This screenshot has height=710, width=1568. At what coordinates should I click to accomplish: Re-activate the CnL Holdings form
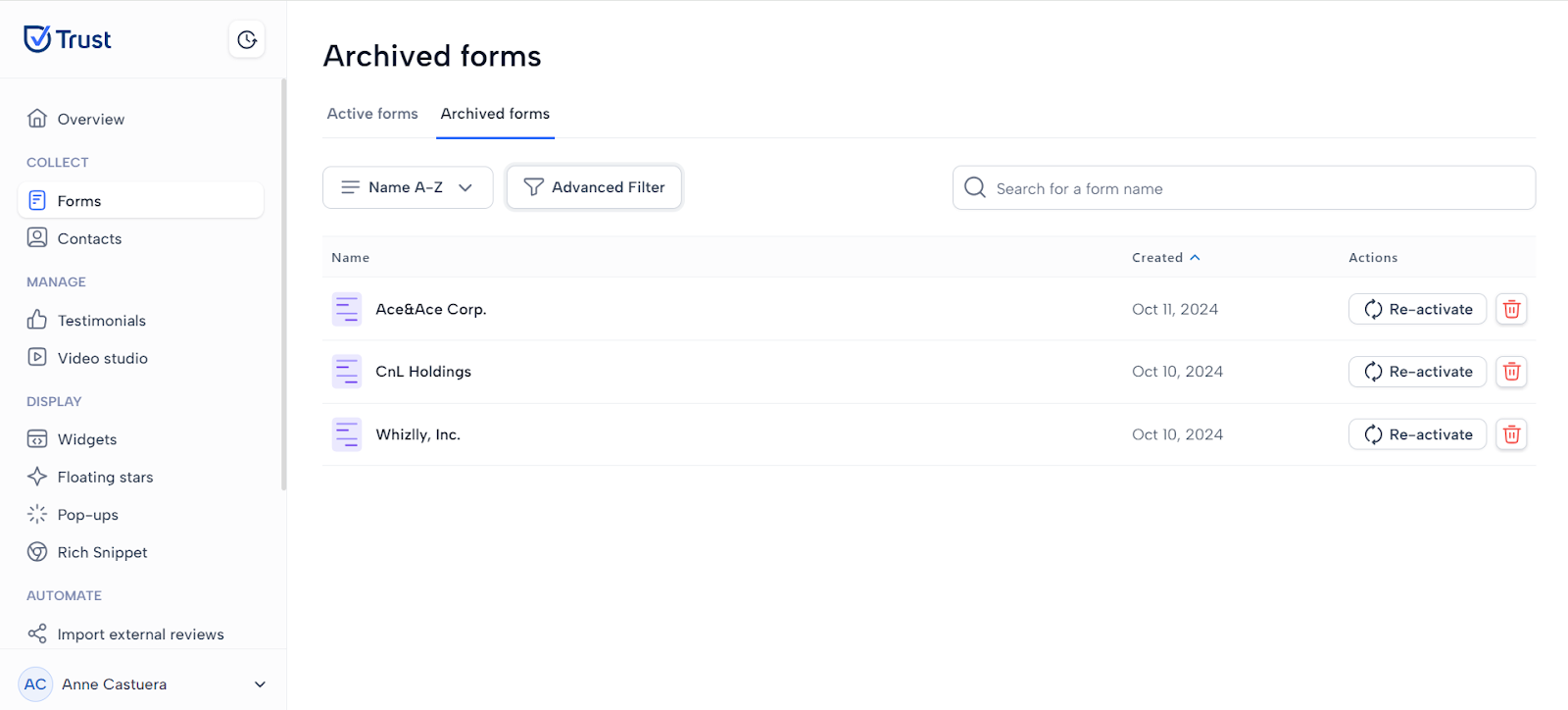click(1417, 372)
